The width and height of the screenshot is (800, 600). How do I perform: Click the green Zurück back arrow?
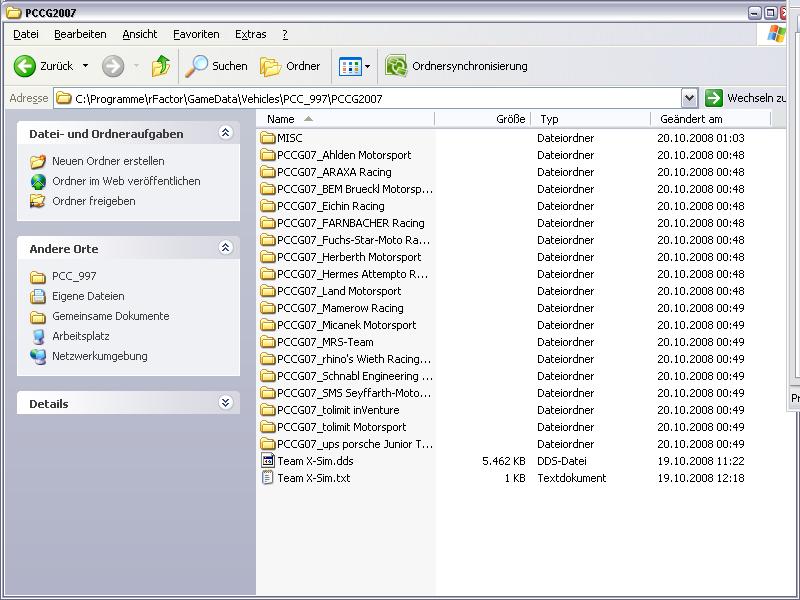pos(24,66)
